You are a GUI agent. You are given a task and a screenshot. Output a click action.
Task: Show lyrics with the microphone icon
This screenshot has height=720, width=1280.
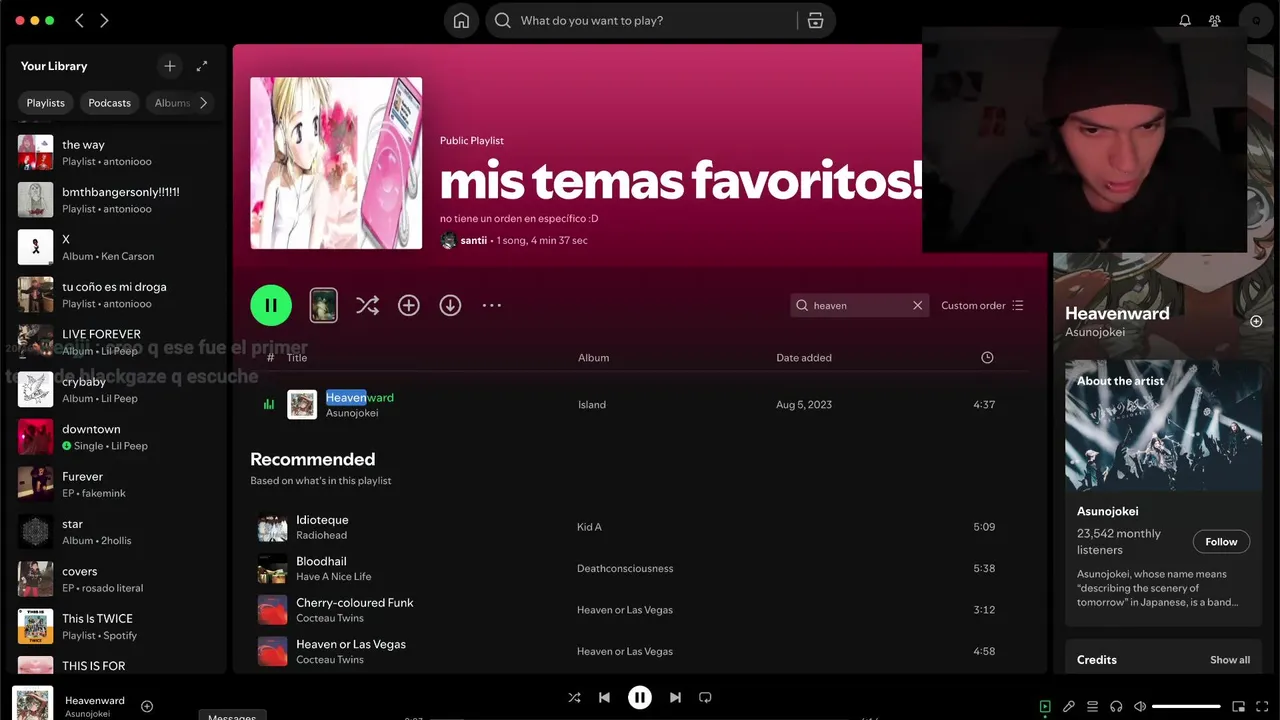[x=1069, y=706]
